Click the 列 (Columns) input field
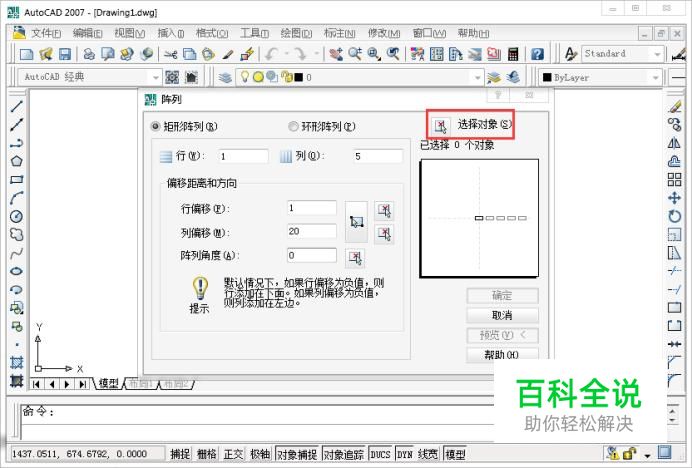Screen dimensions: 692x468 coord(378,157)
